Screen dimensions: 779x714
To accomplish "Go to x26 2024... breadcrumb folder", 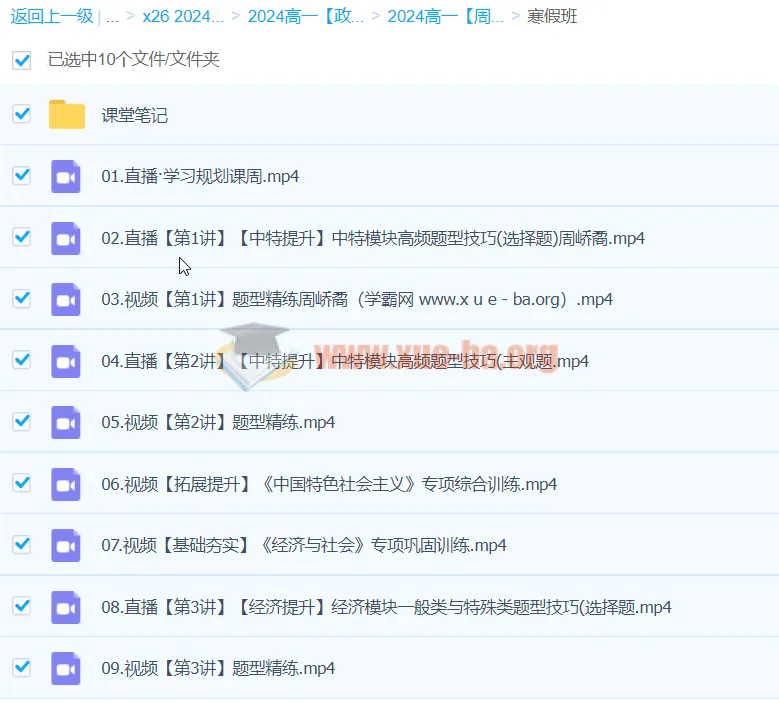I will (x=183, y=16).
